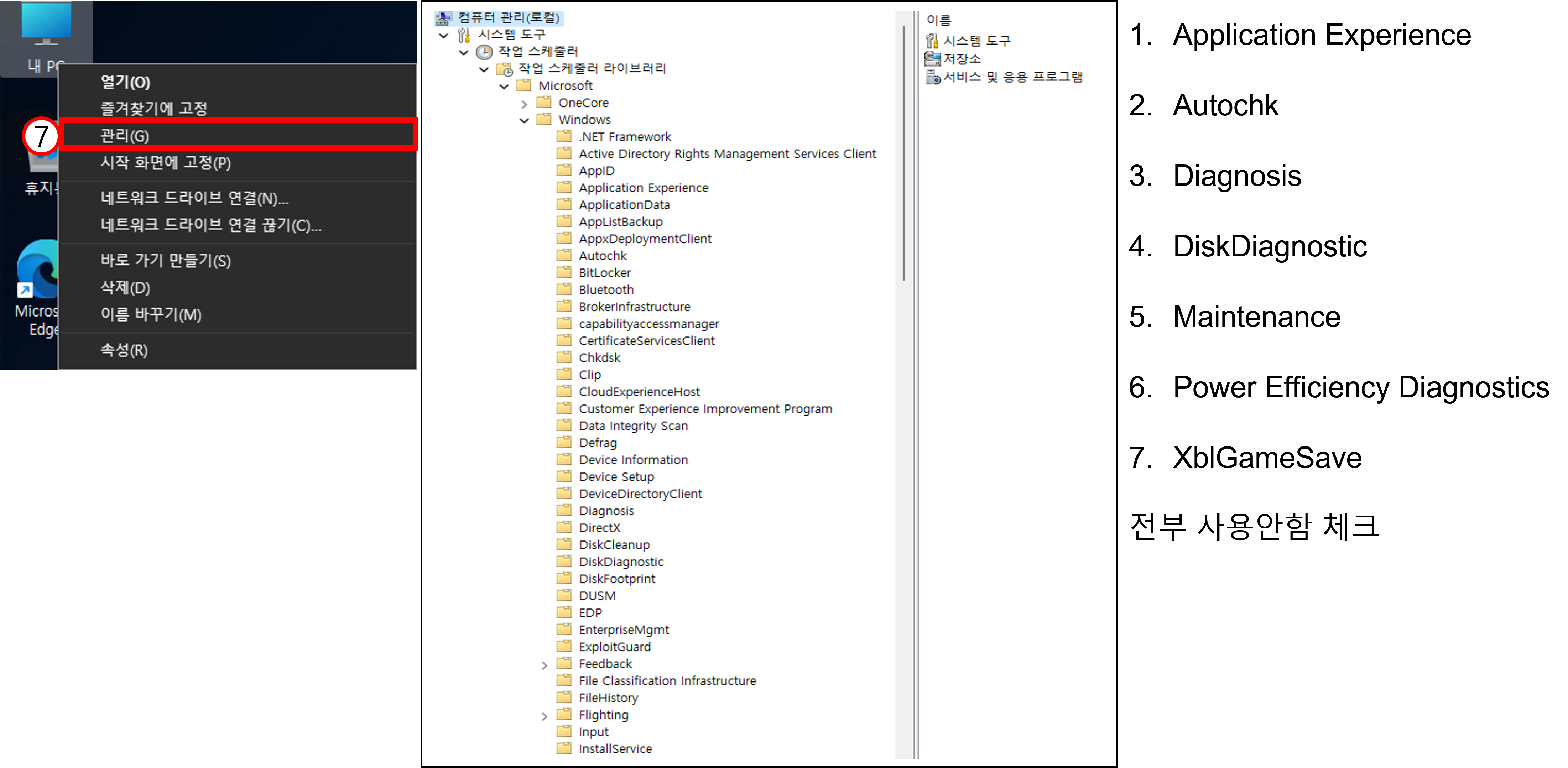
Task: Select 속성(R) in the context menu
Action: click(x=124, y=350)
